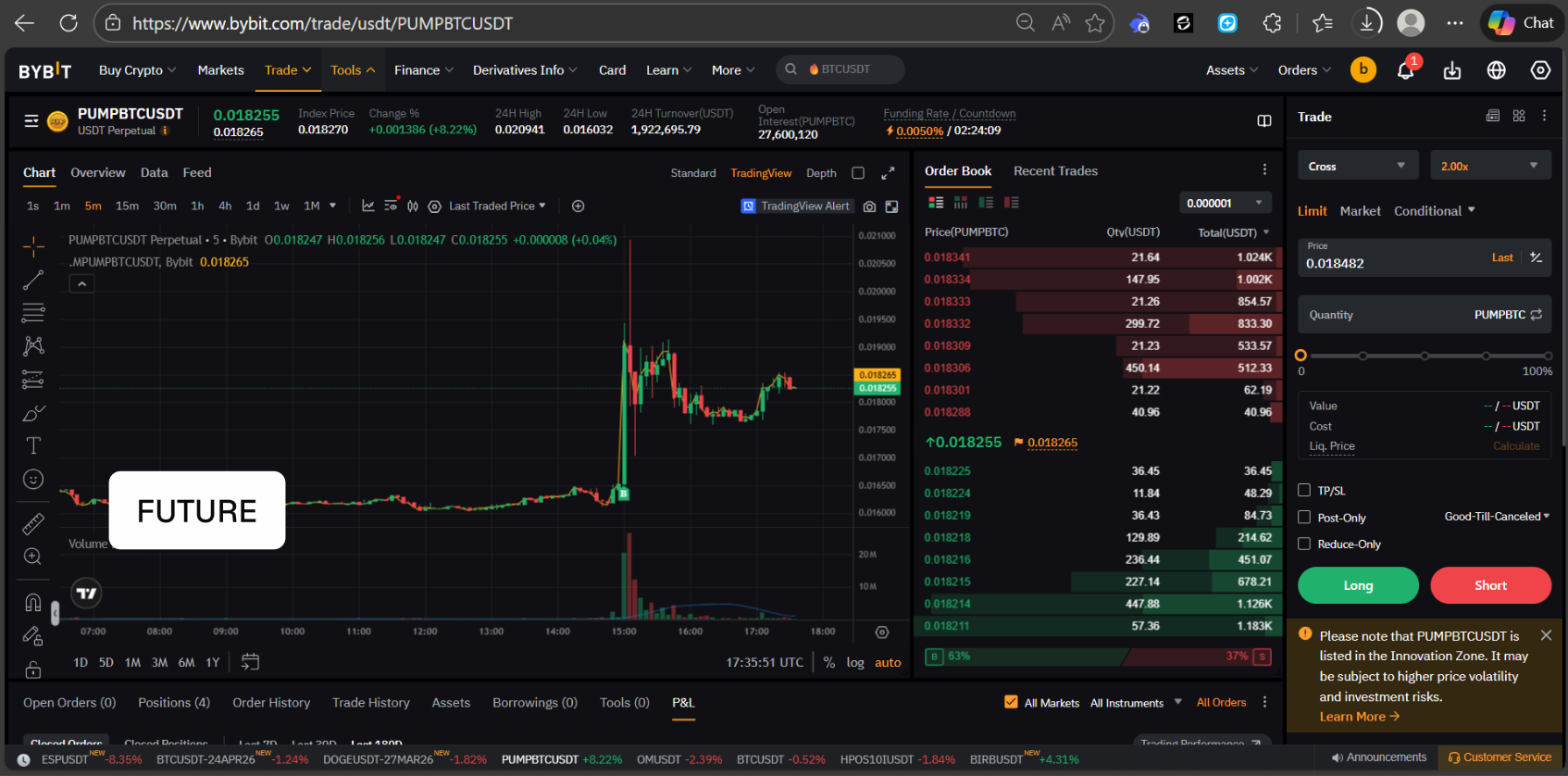The height and width of the screenshot is (776, 1568).
Task: Select the pitchfork pattern tool
Action: (33, 345)
